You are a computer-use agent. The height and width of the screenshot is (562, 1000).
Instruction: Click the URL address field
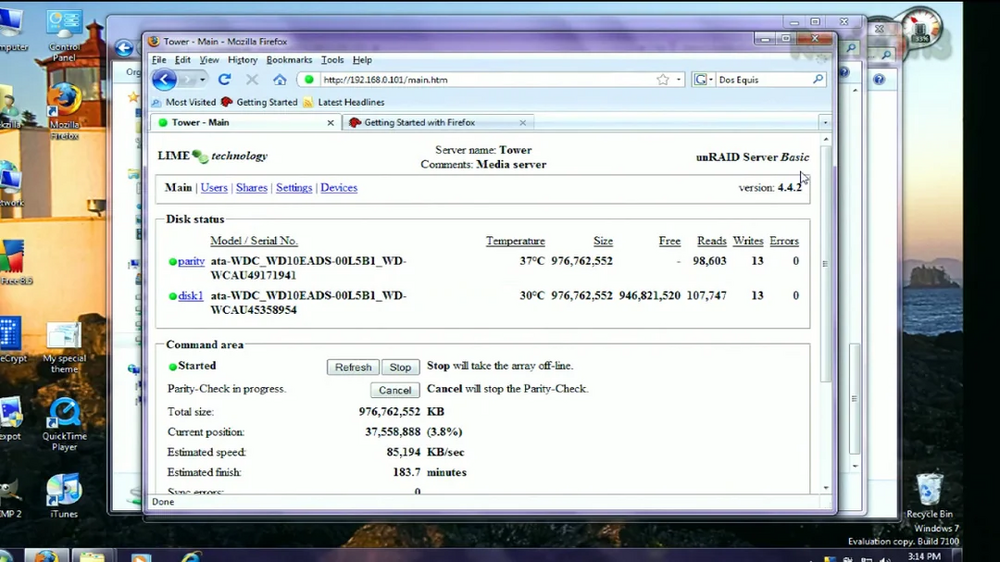pyautogui.click(x=487, y=80)
